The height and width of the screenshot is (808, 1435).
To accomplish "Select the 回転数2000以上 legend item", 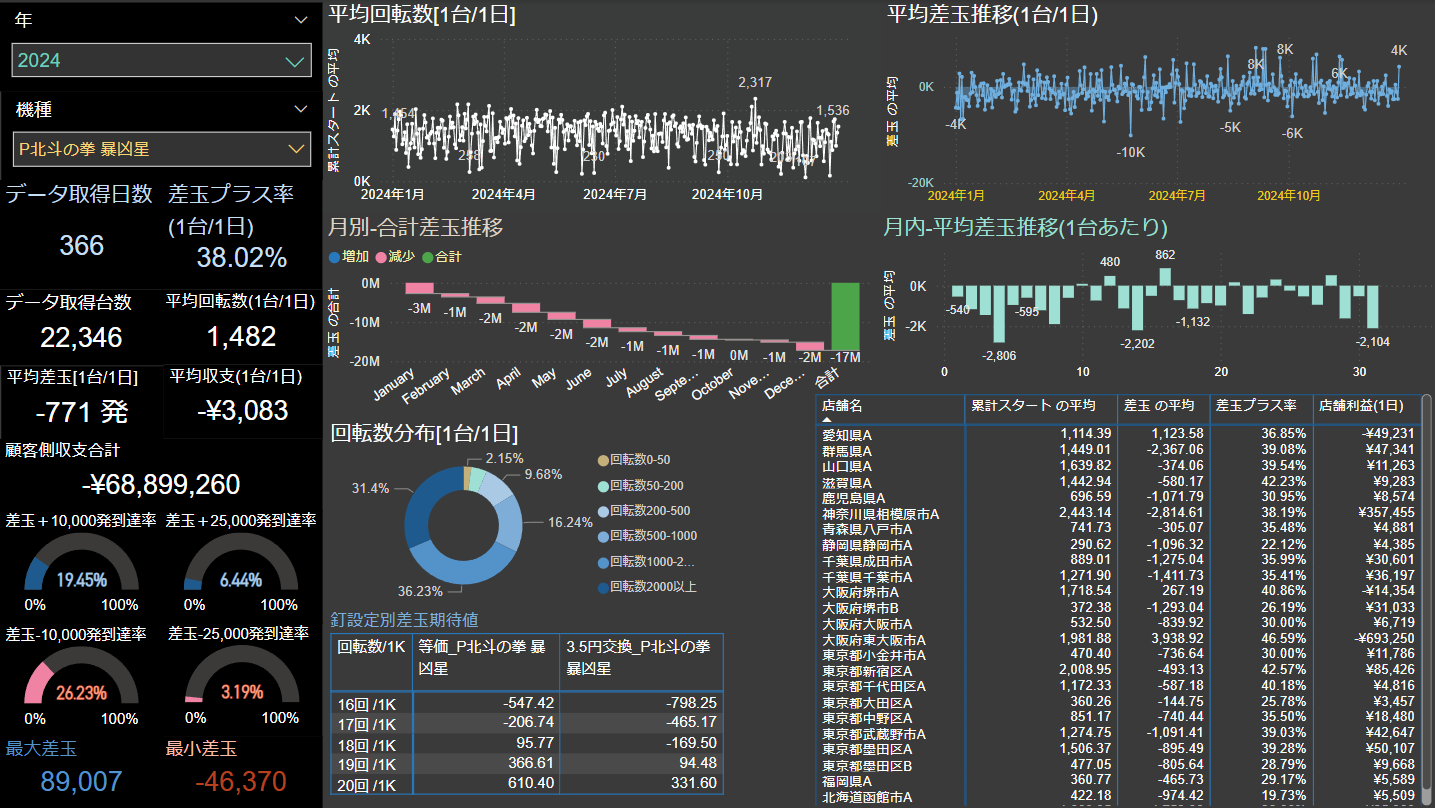I will tap(653, 587).
